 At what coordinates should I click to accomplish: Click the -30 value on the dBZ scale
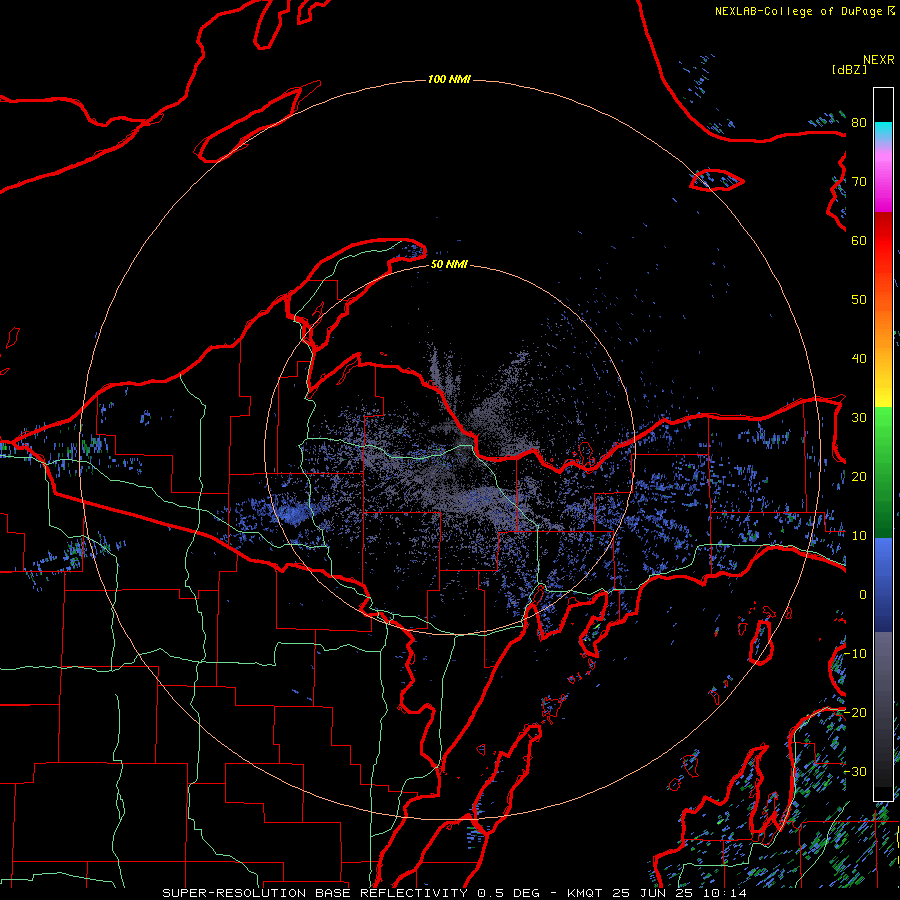(855, 771)
